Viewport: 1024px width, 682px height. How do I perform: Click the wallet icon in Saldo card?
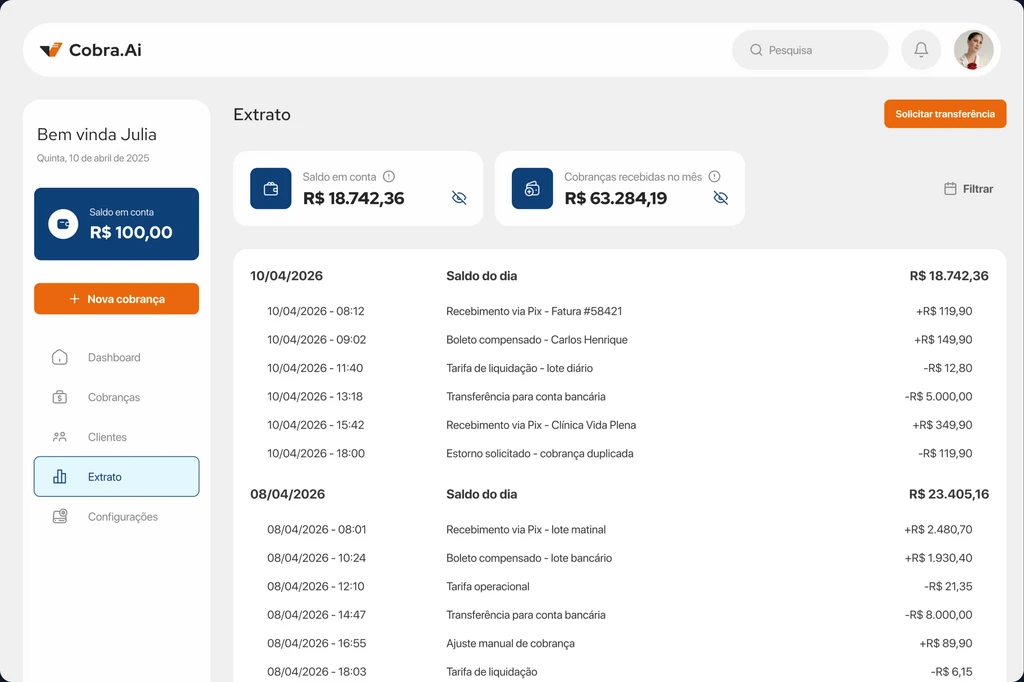pyautogui.click(x=270, y=188)
